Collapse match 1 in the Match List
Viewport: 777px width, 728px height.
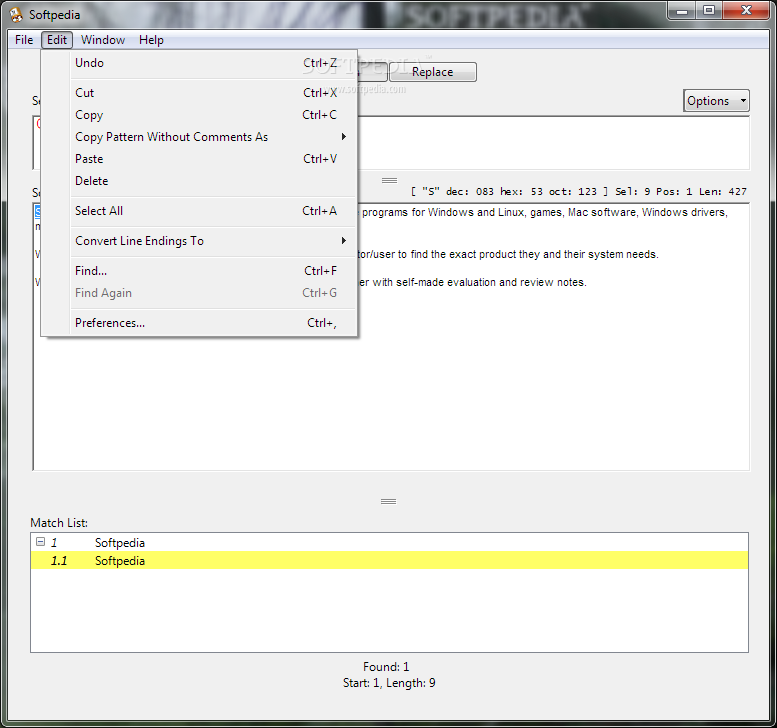click(x=41, y=542)
